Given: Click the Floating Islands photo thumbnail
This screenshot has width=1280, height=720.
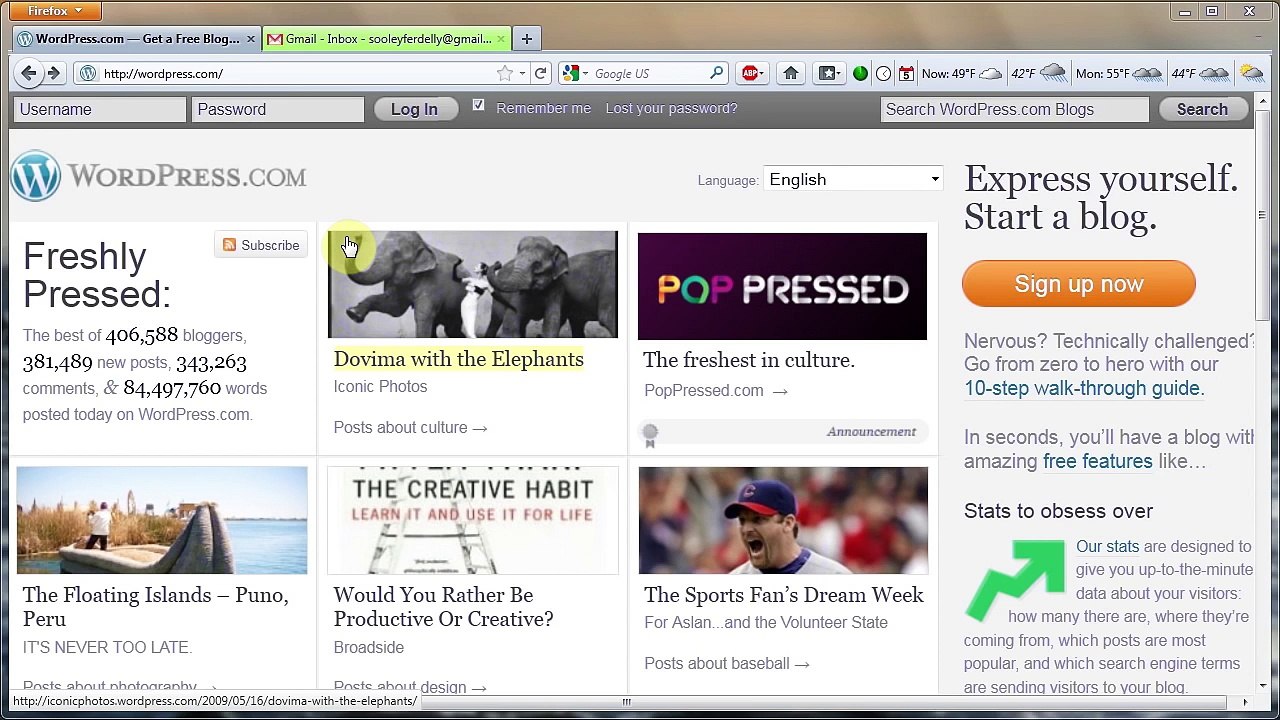Looking at the screenshot, I should (162, 520).
